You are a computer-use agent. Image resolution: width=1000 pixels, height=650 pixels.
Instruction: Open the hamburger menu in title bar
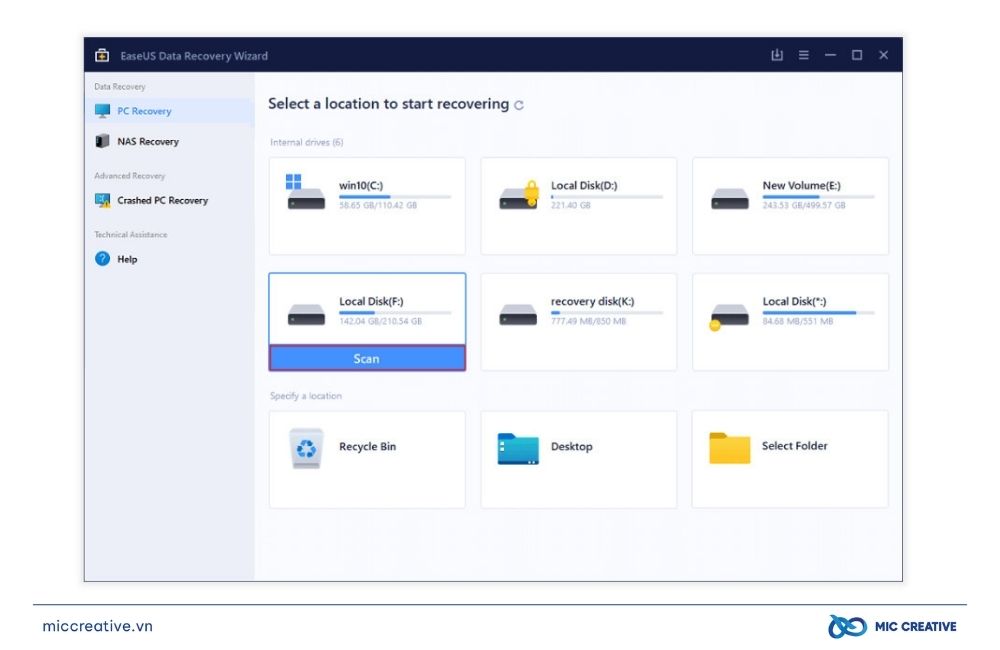(804, 55)
